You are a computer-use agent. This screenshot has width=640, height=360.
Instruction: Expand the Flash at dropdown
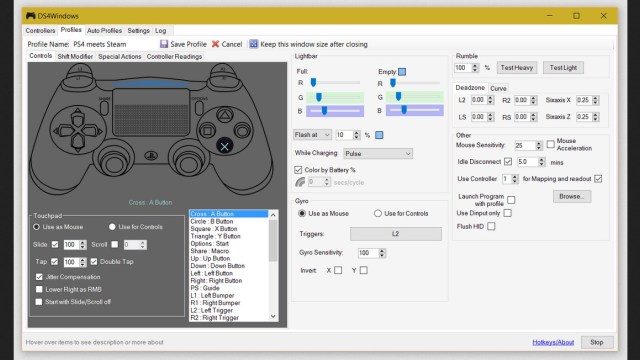point(312,135)
